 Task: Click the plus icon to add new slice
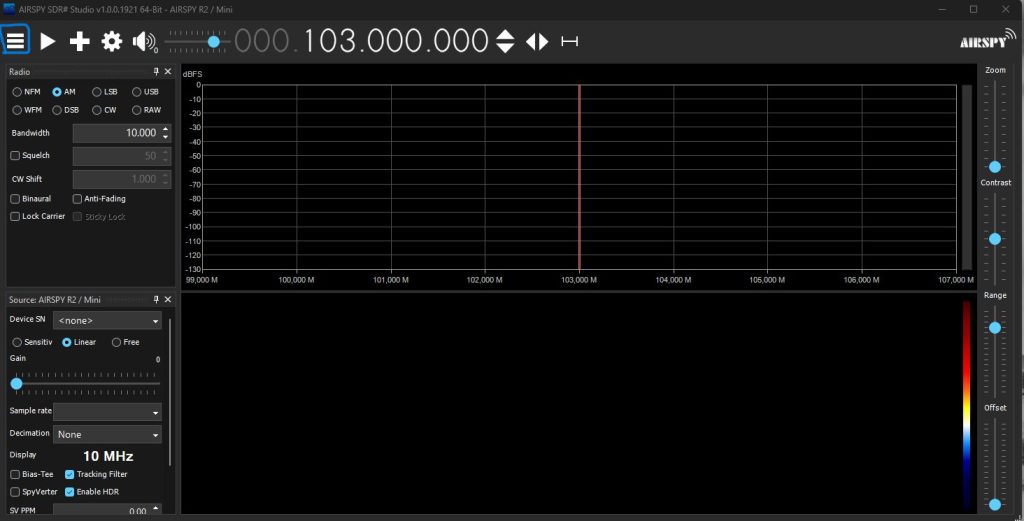click(x=79, y=41)
